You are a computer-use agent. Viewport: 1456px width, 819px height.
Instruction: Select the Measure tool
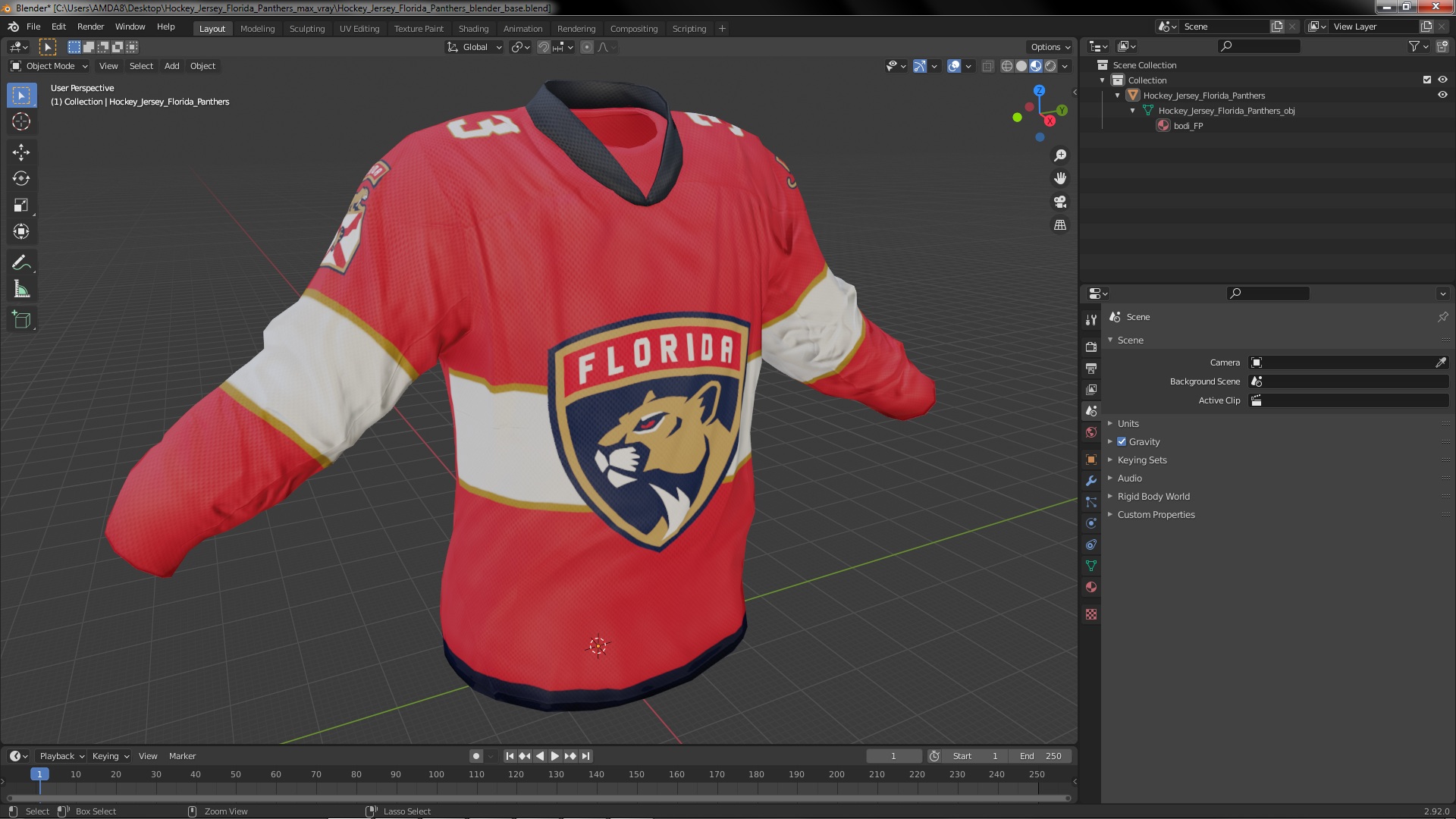[x=21, y=290]
